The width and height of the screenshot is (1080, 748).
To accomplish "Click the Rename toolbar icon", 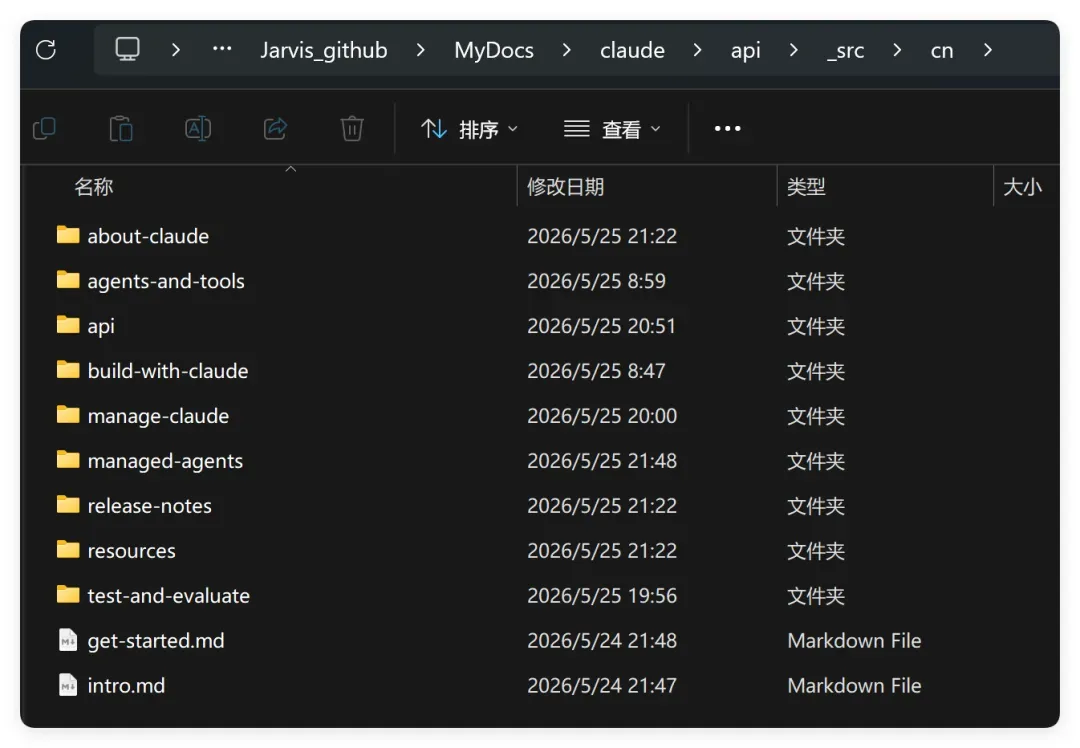I will tap(198, 129).
